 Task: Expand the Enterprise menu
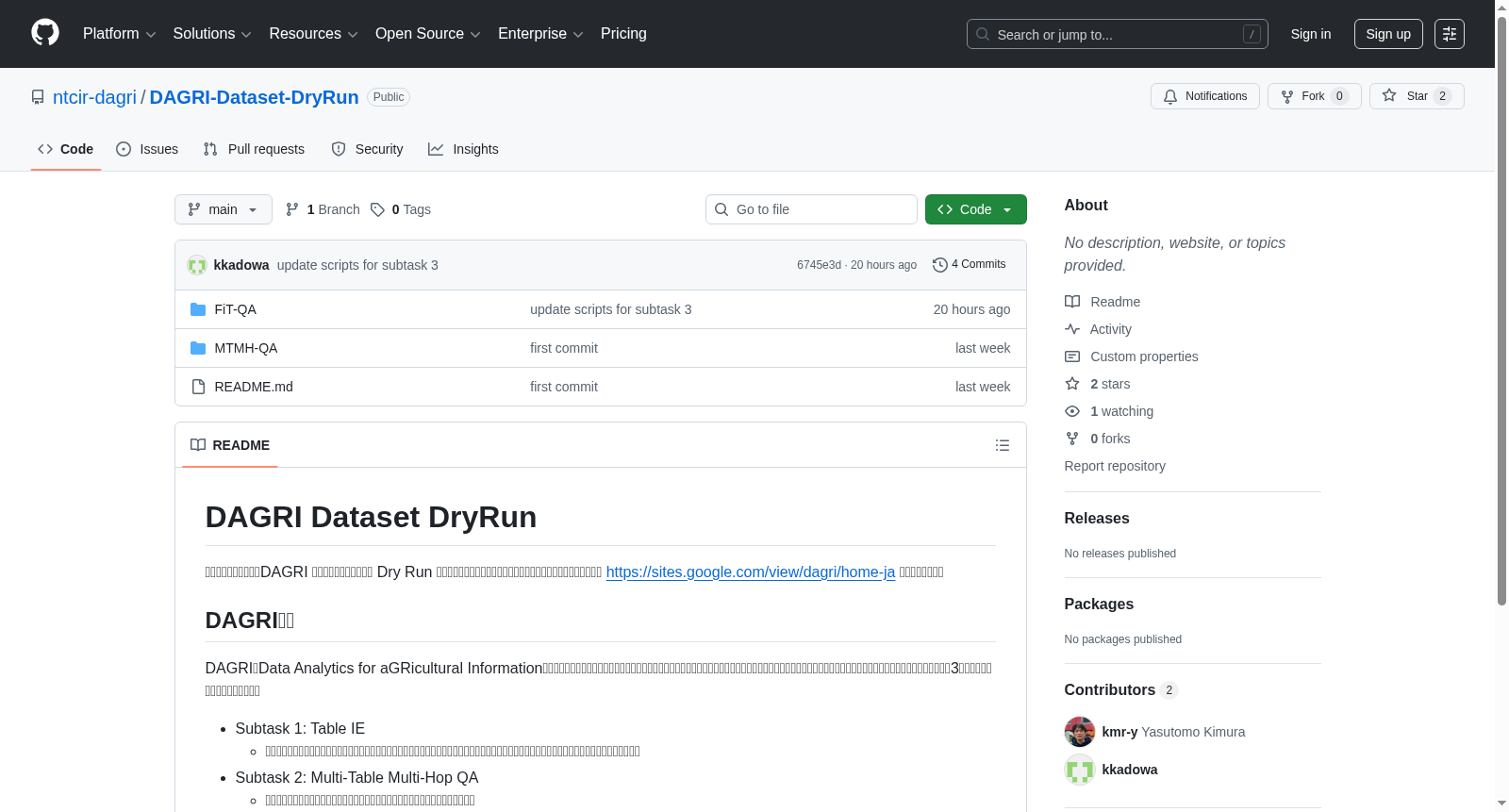click(540, 34)
